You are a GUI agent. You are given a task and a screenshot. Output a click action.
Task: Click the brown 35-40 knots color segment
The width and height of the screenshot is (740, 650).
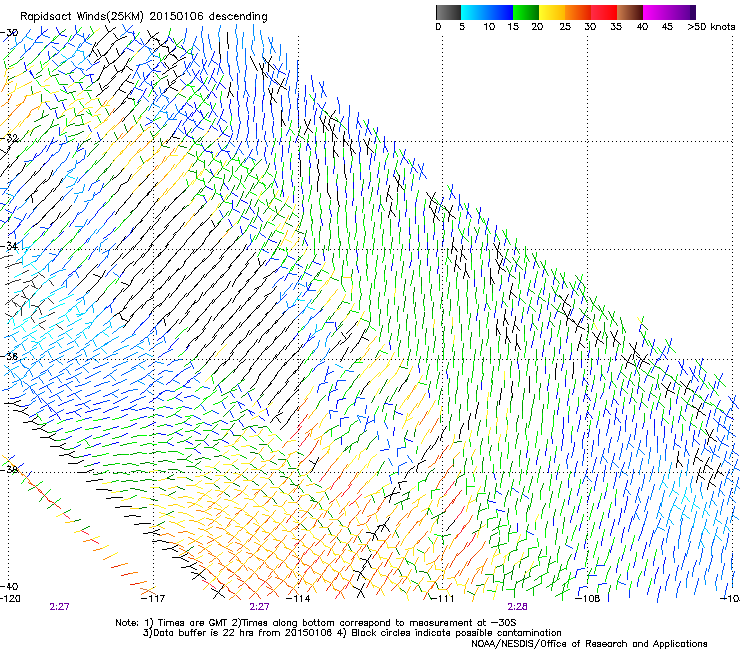click(x=630, y=12)
